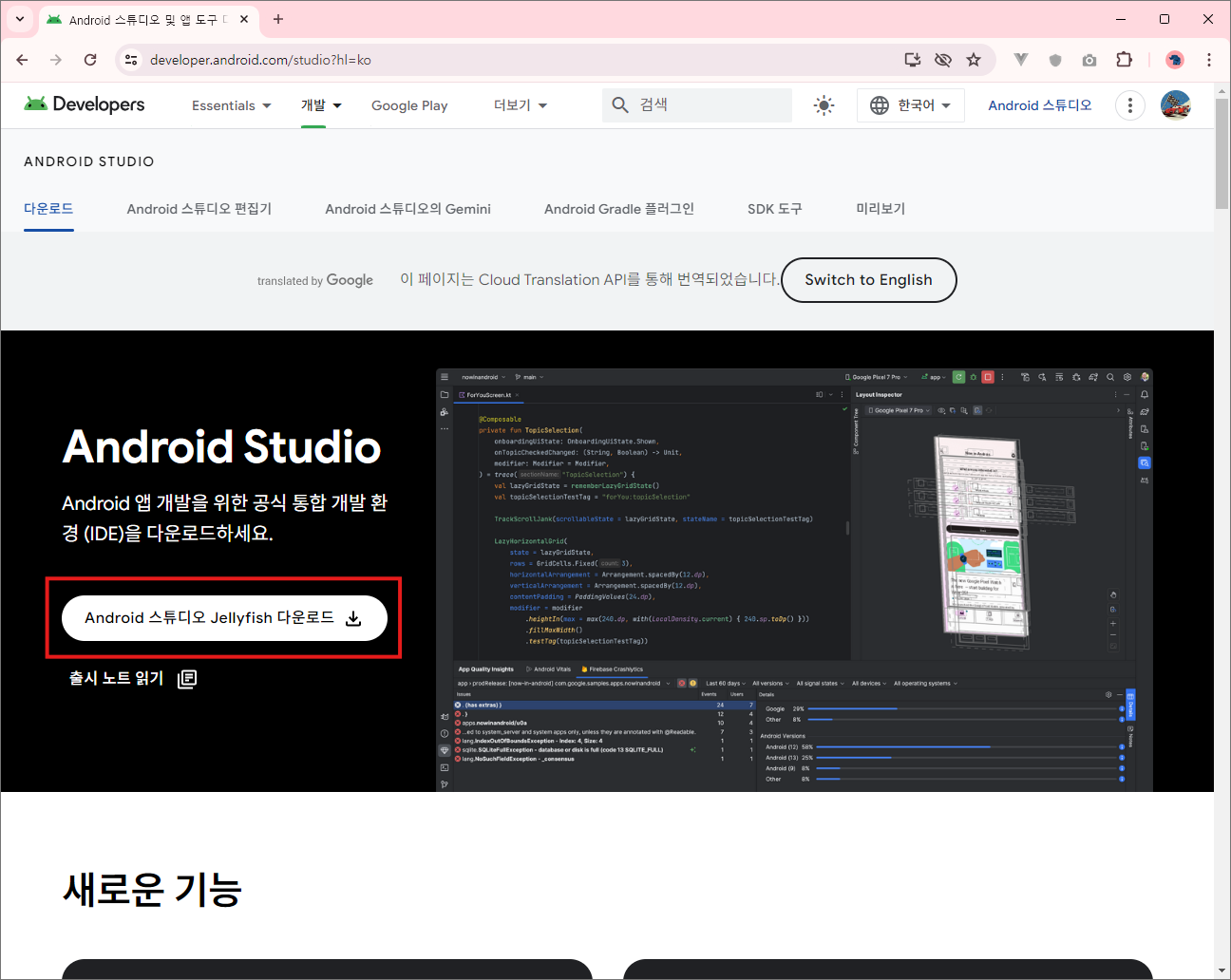Viewport: 1231px width, 980px height.
Task: Expand the Essentials menu
Action: pyautogui.click(x=232, y=105)
